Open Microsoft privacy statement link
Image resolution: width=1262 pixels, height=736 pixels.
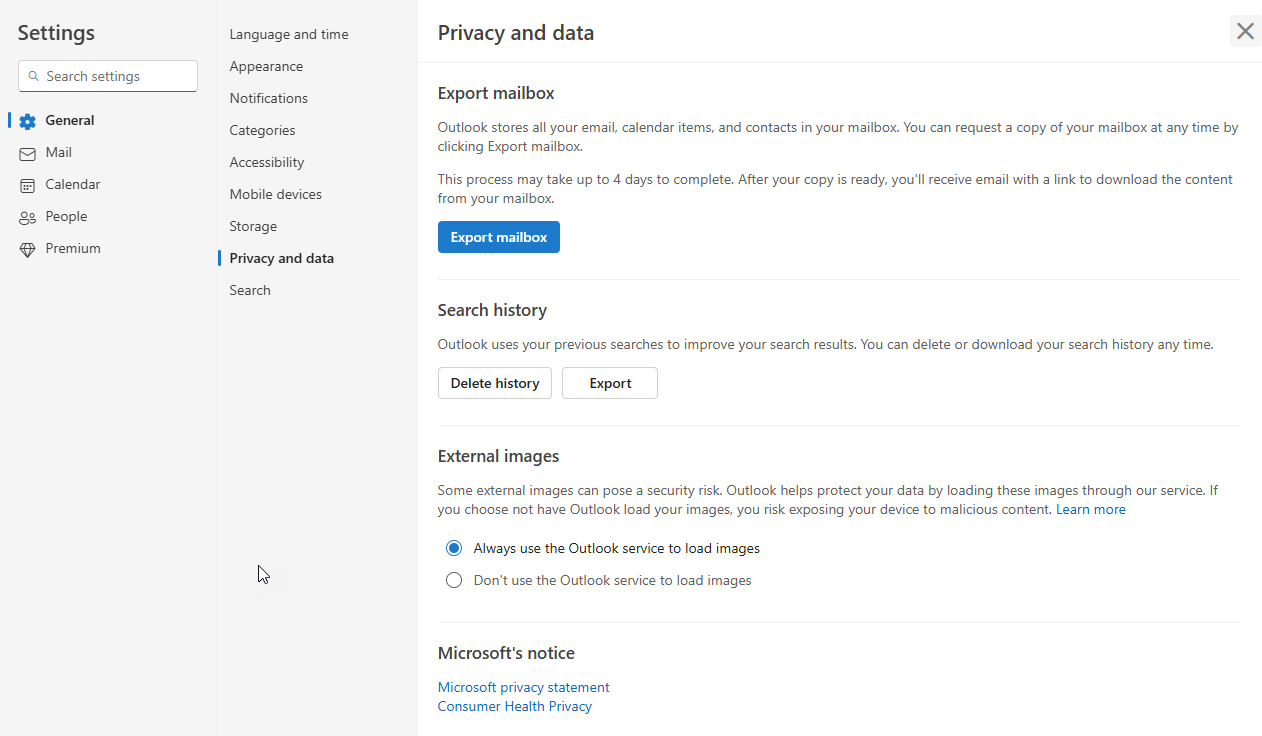(524, 687)
